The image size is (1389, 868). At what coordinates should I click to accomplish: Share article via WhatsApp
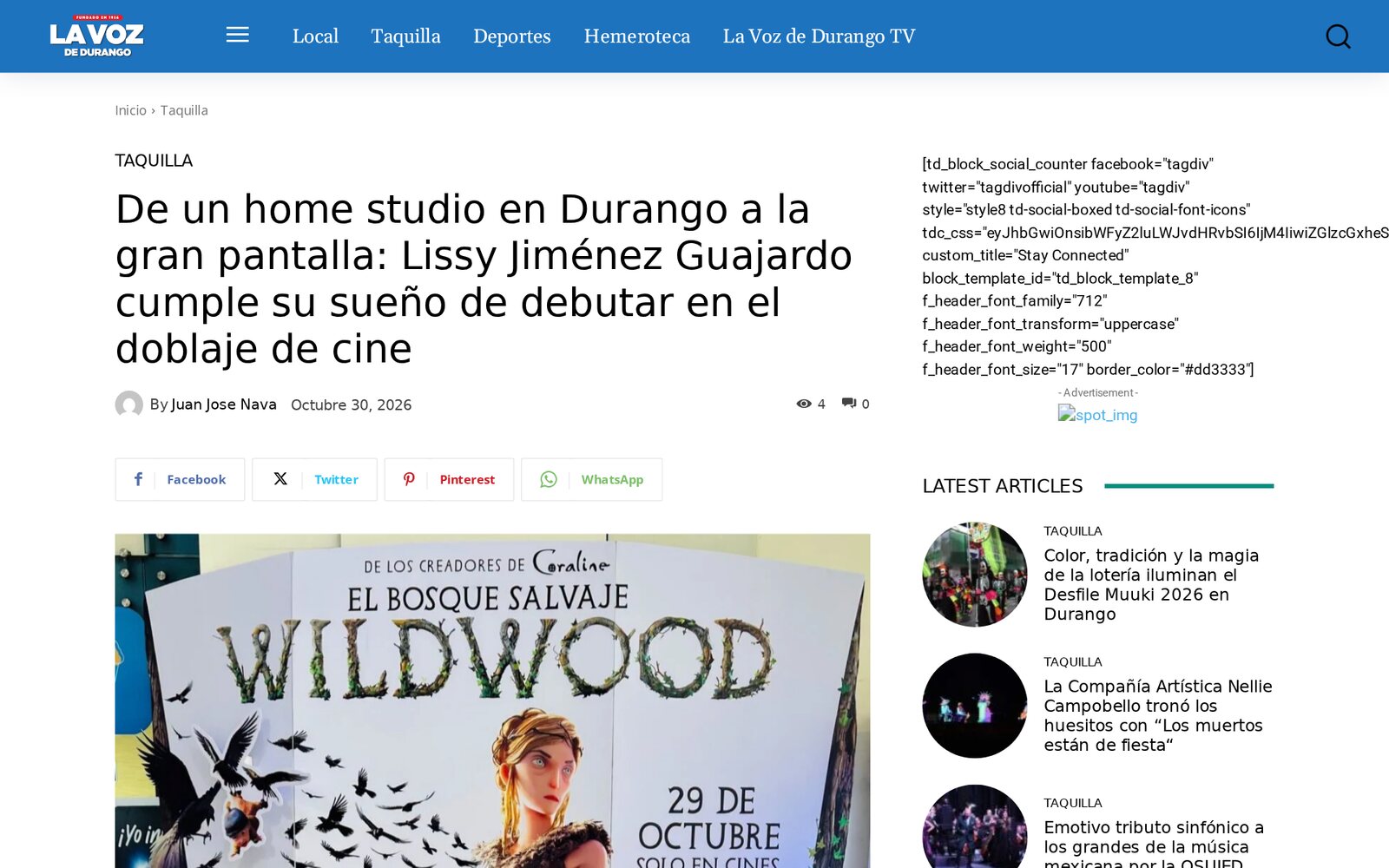click(591, 479)
